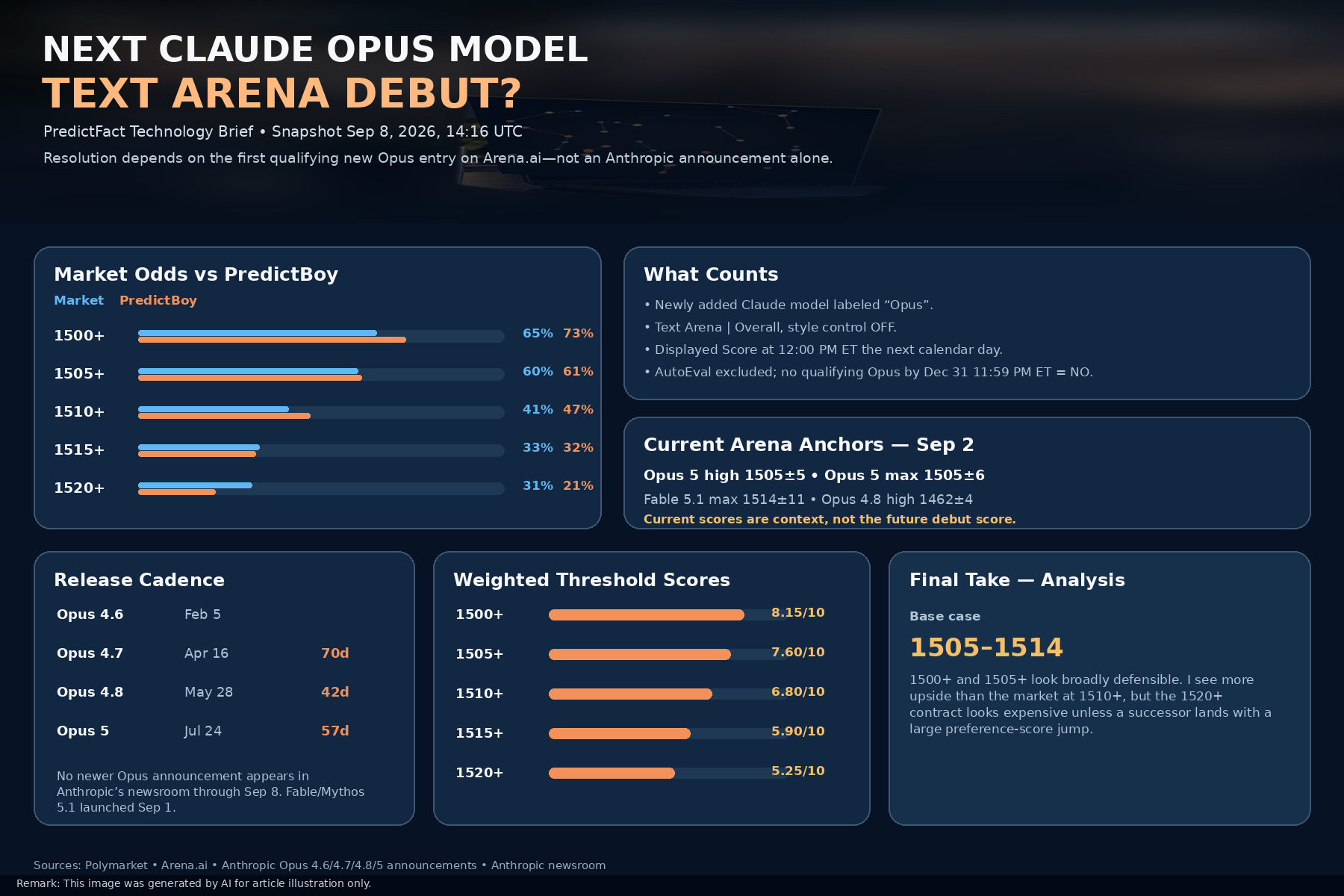1344x896 pixels.
Task: Click the 'Displayed Score at 12:00 PM ET' bullet
Action: pyautogui.click(x=823, y=349)
